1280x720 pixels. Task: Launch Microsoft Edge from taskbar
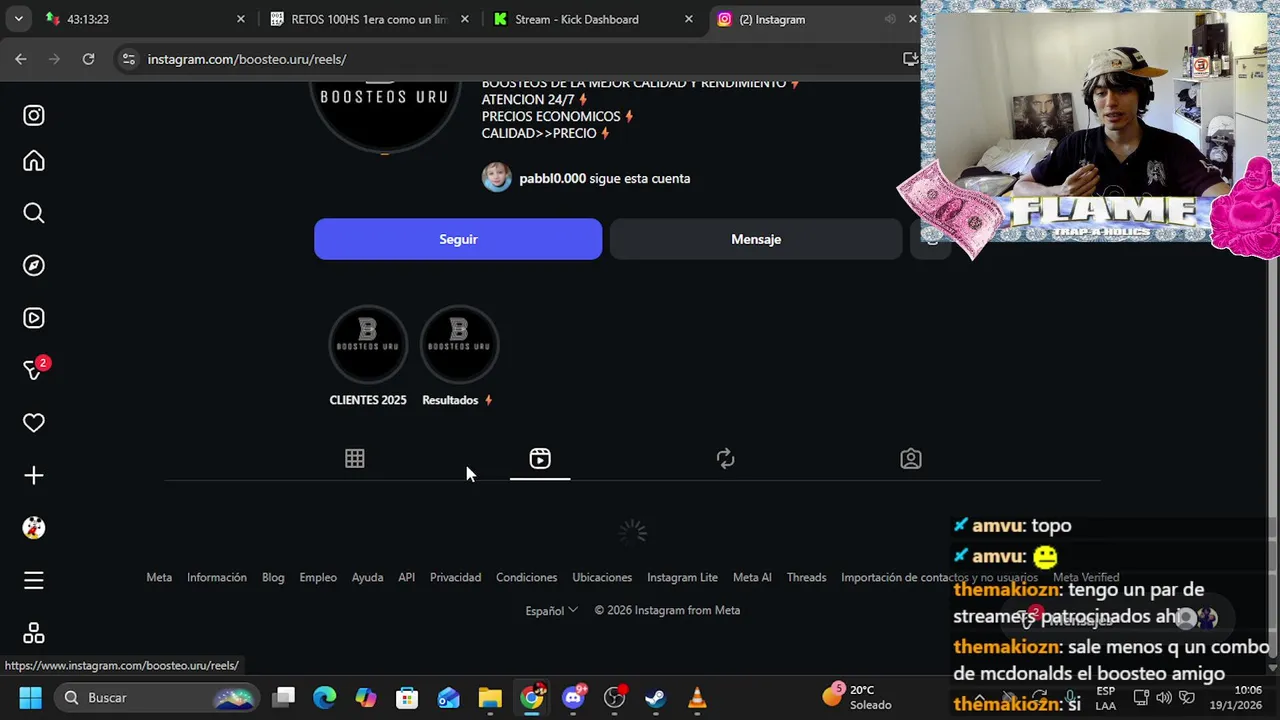pos(324,697)
